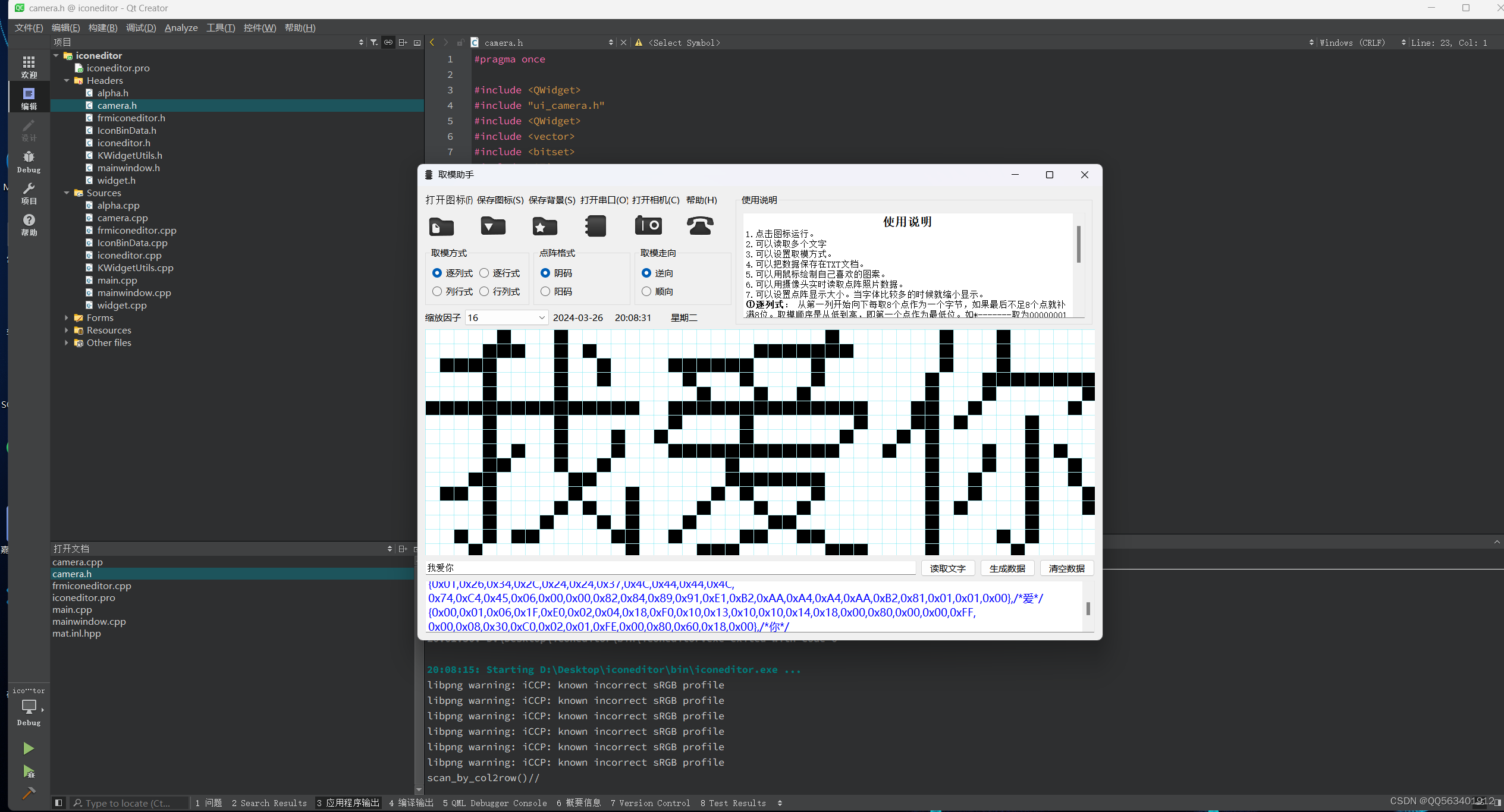
Task: Select the 逐行式 sampling mode
Action: tap(485, 273)
